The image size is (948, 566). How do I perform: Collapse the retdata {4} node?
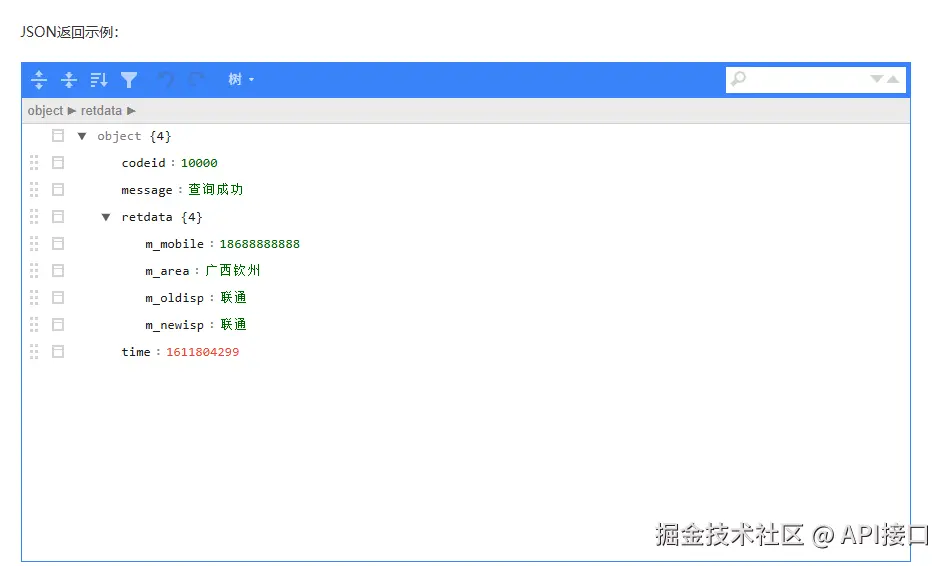[x=106, y=217]
